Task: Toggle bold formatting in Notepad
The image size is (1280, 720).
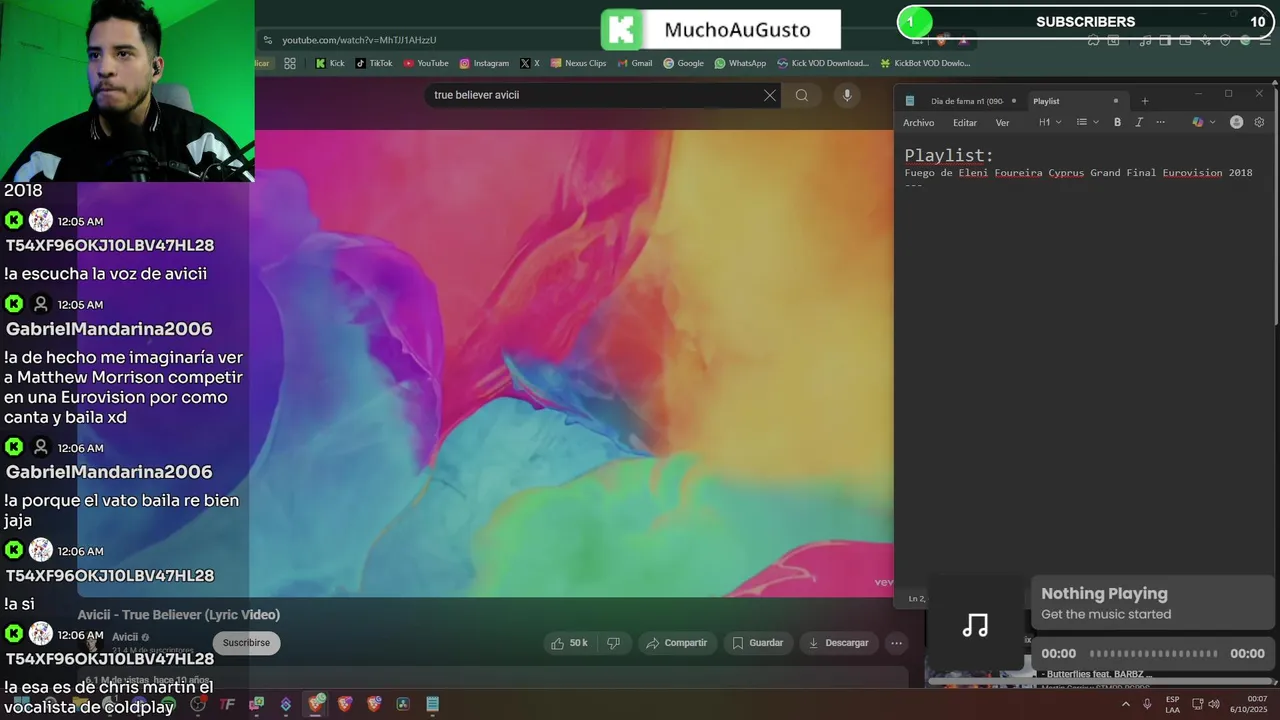Action: (x=1117, y=122)
